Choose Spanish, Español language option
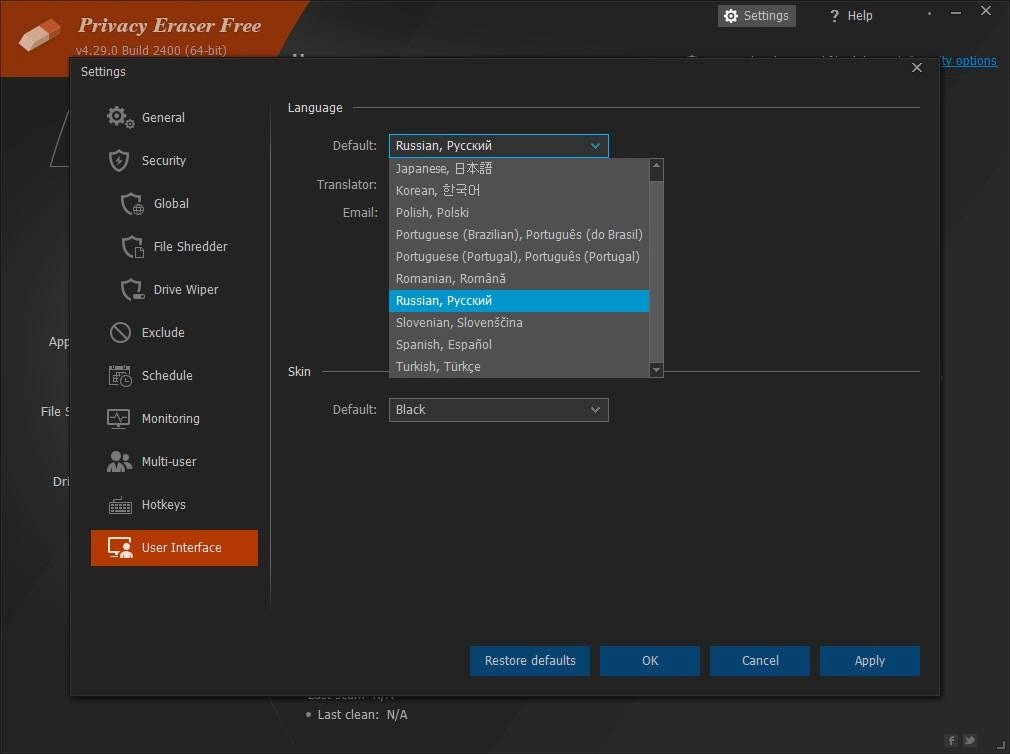Screen dimensions: 1010x754 tap(519, 344)
